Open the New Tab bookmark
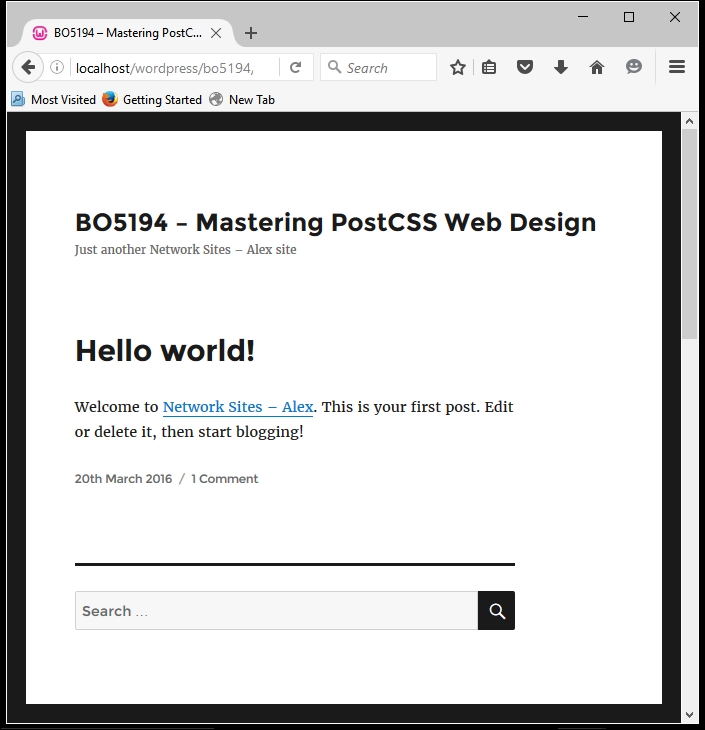This screenshot has width=705, height=730. pos(242,100)
